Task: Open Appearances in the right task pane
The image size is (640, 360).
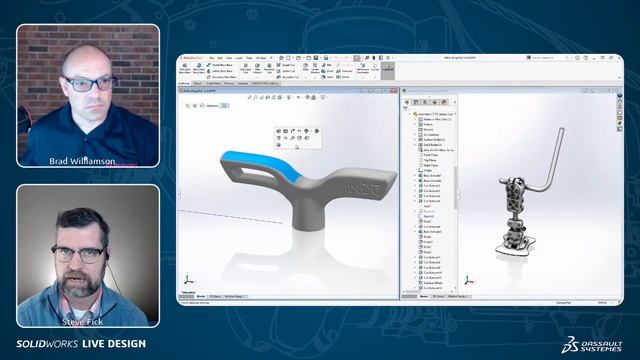Action: (x=620, y=123)
